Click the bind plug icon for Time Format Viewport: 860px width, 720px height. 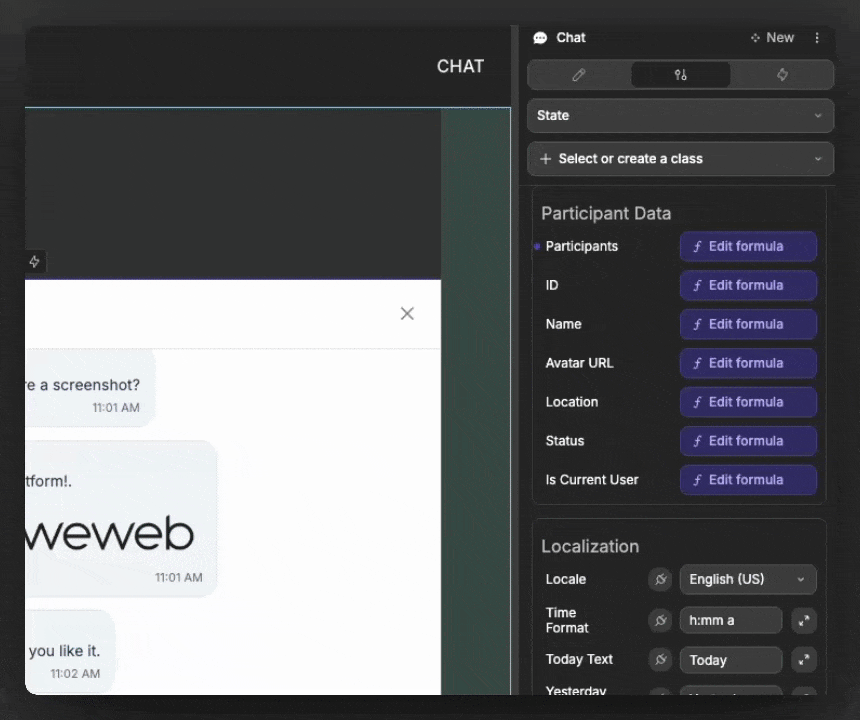(660, 621)
